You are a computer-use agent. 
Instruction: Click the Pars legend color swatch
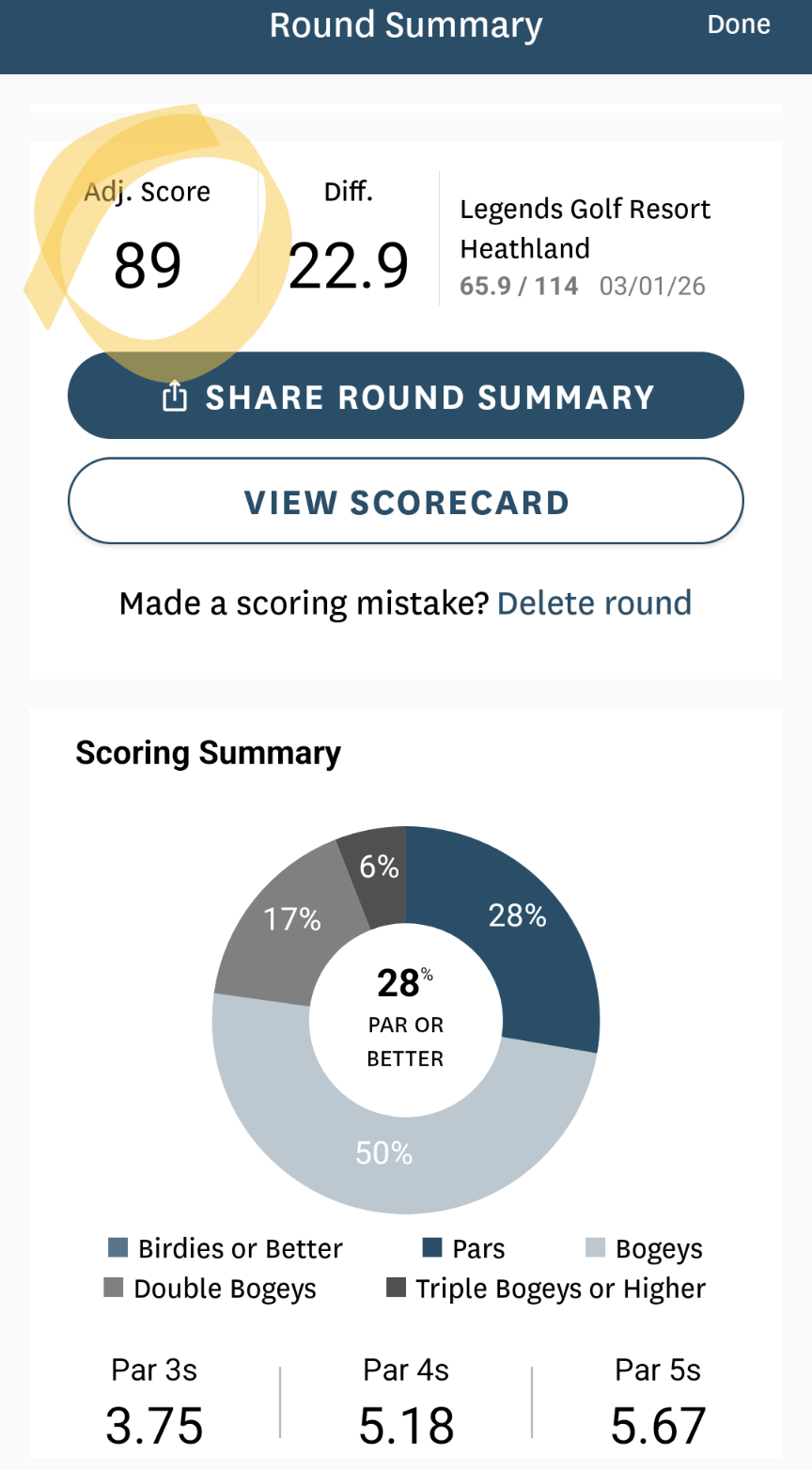(432, 1248)
